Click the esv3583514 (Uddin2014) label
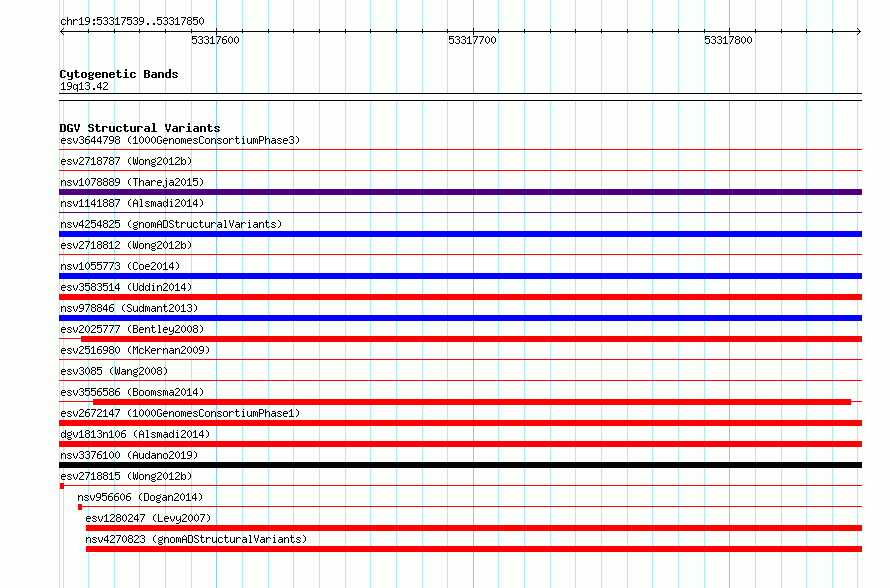 pyautogui.click(x=126, y=287)
